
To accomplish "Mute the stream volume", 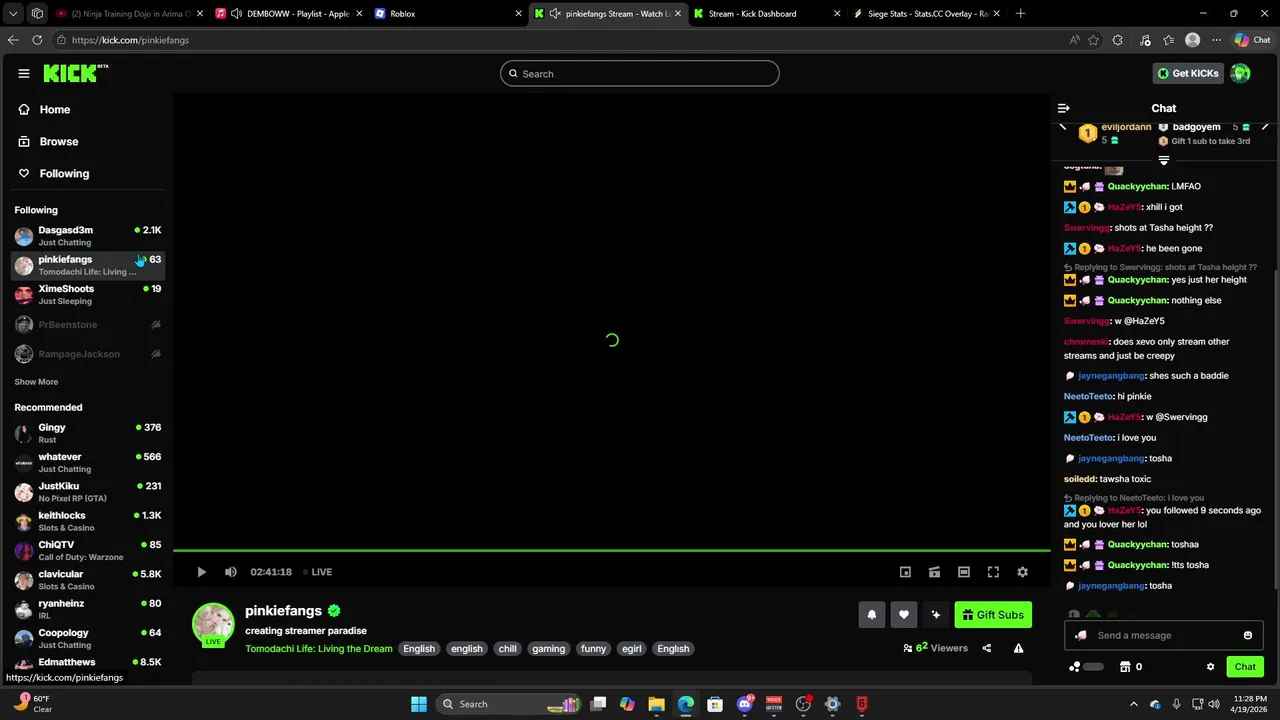I will [x=231, y=572].
